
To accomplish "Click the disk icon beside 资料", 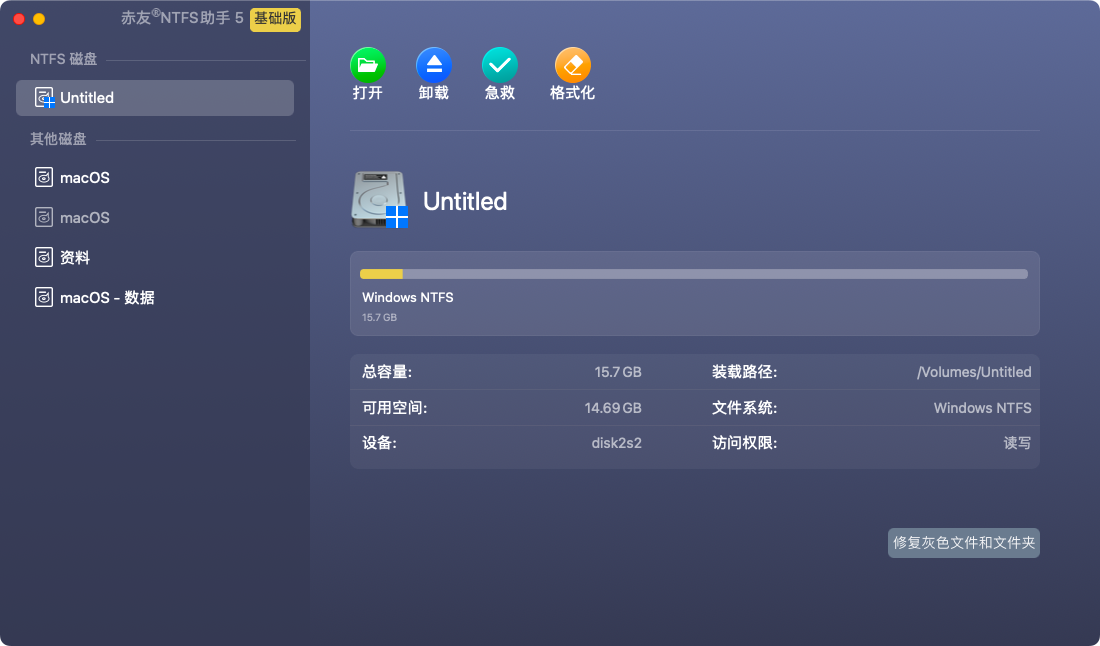I will coord(43,257).
